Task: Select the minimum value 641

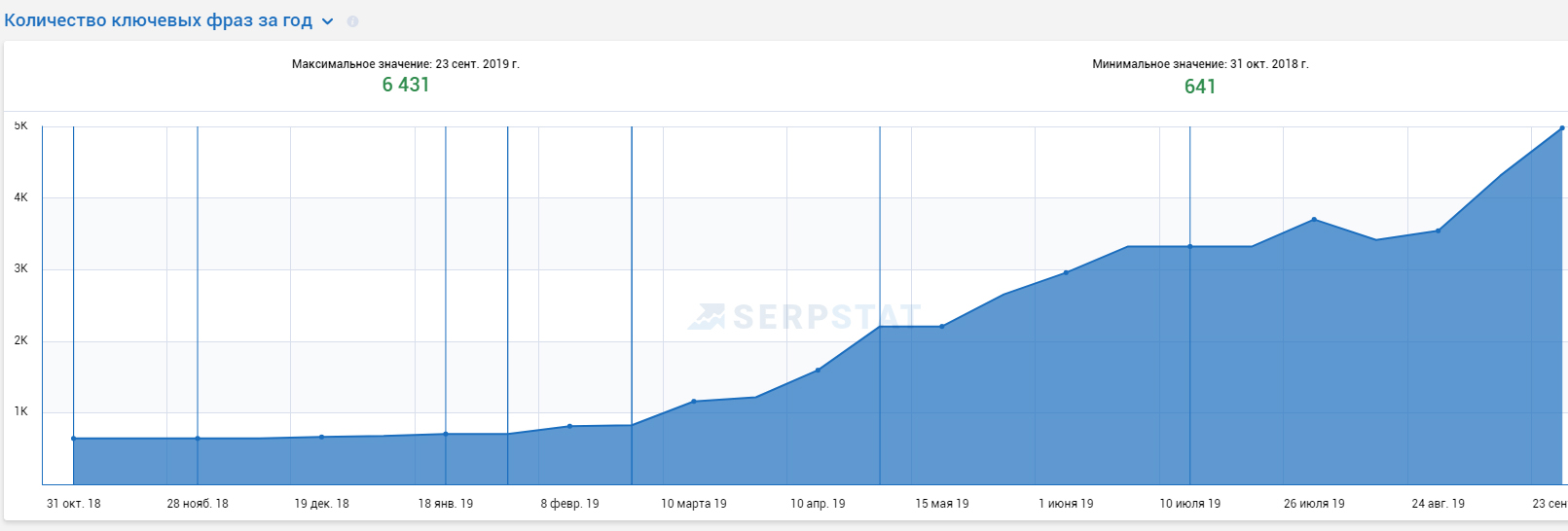Action: (x=1200, y=87)
